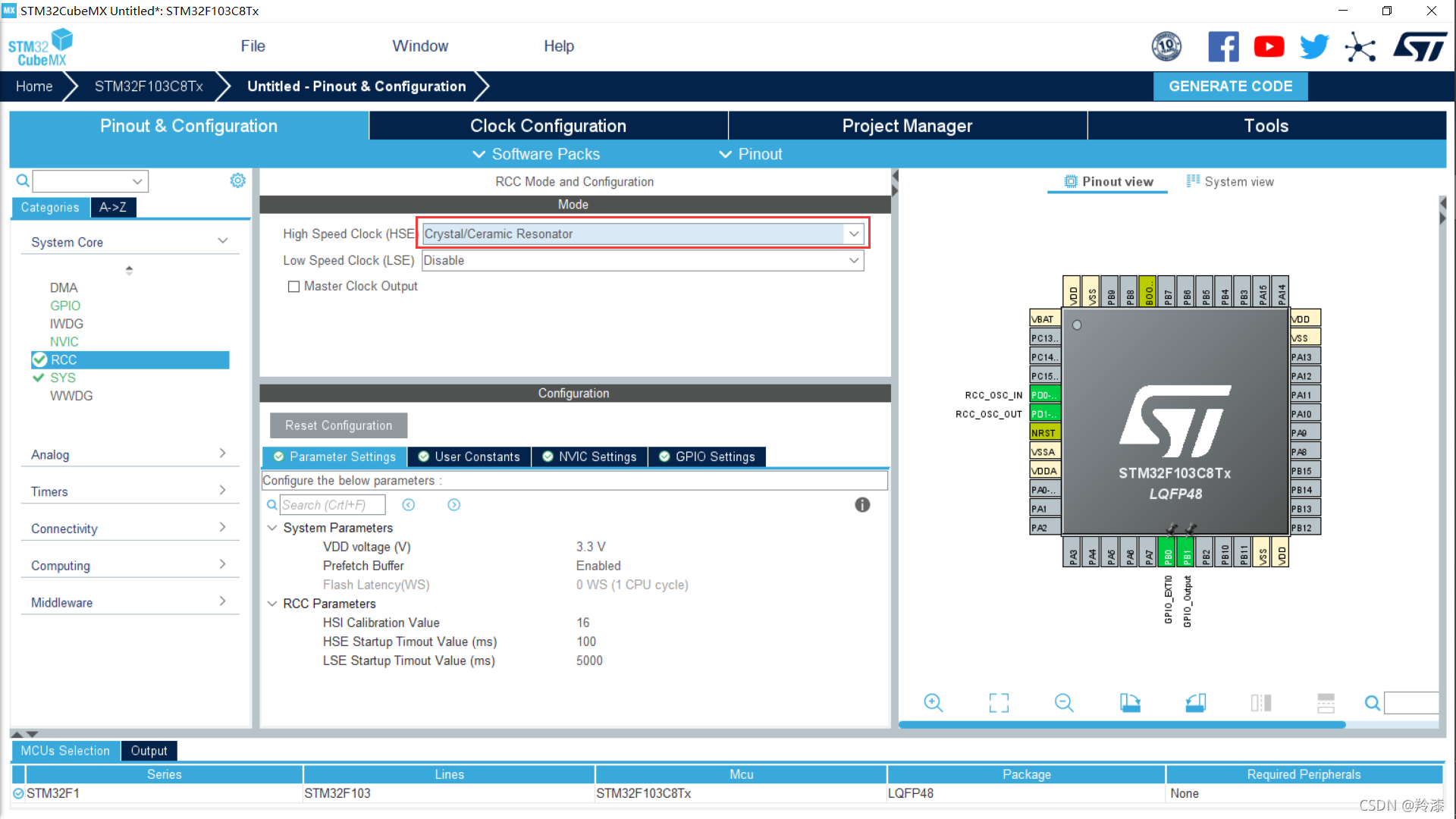Click the Reset Configuration button

click(x=338, y=425)
